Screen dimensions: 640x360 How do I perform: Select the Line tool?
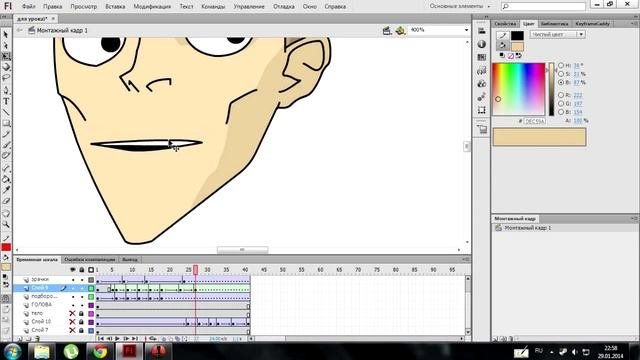(x=6, y=112)
